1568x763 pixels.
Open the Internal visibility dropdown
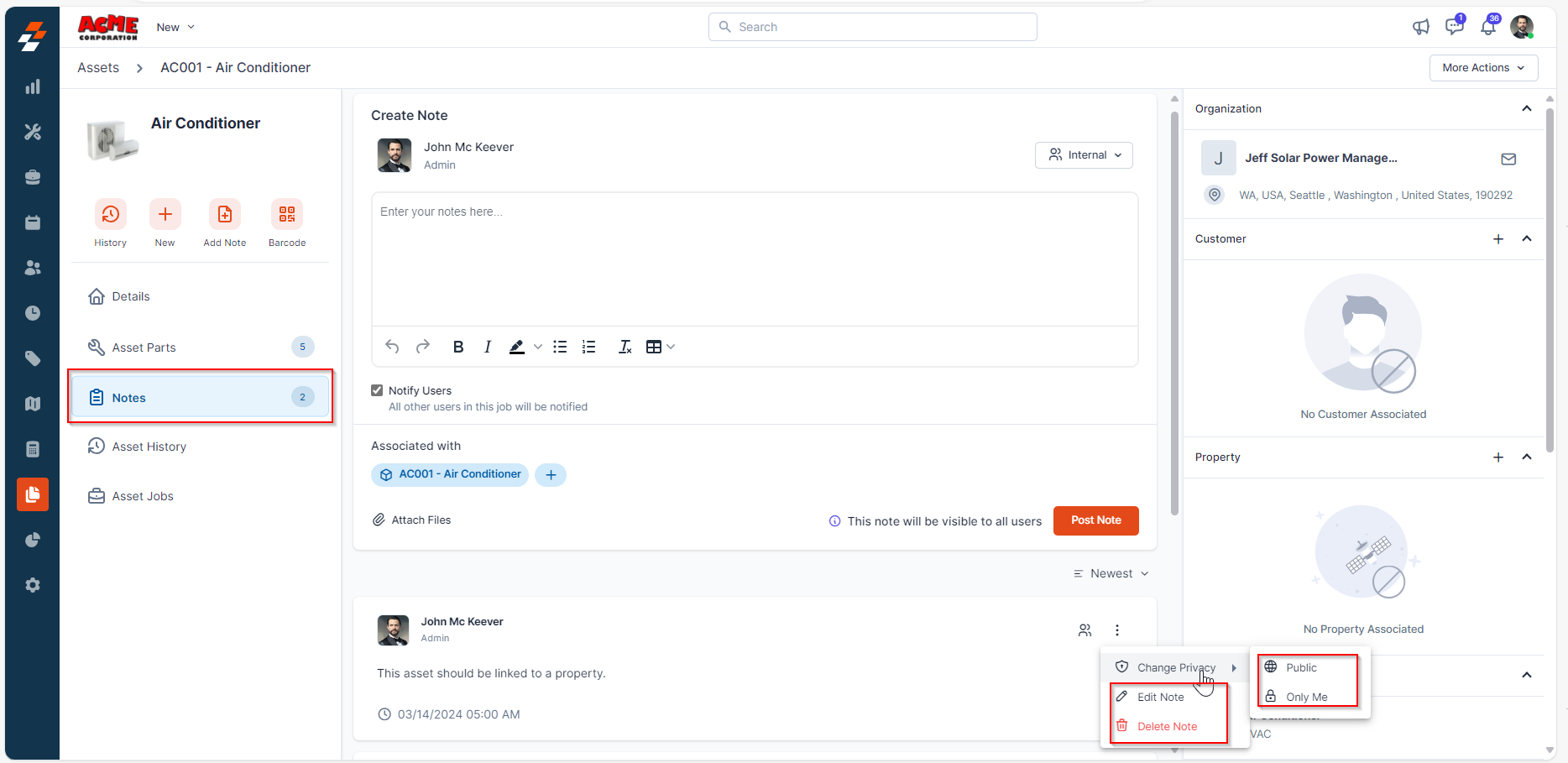[1084, 155]
